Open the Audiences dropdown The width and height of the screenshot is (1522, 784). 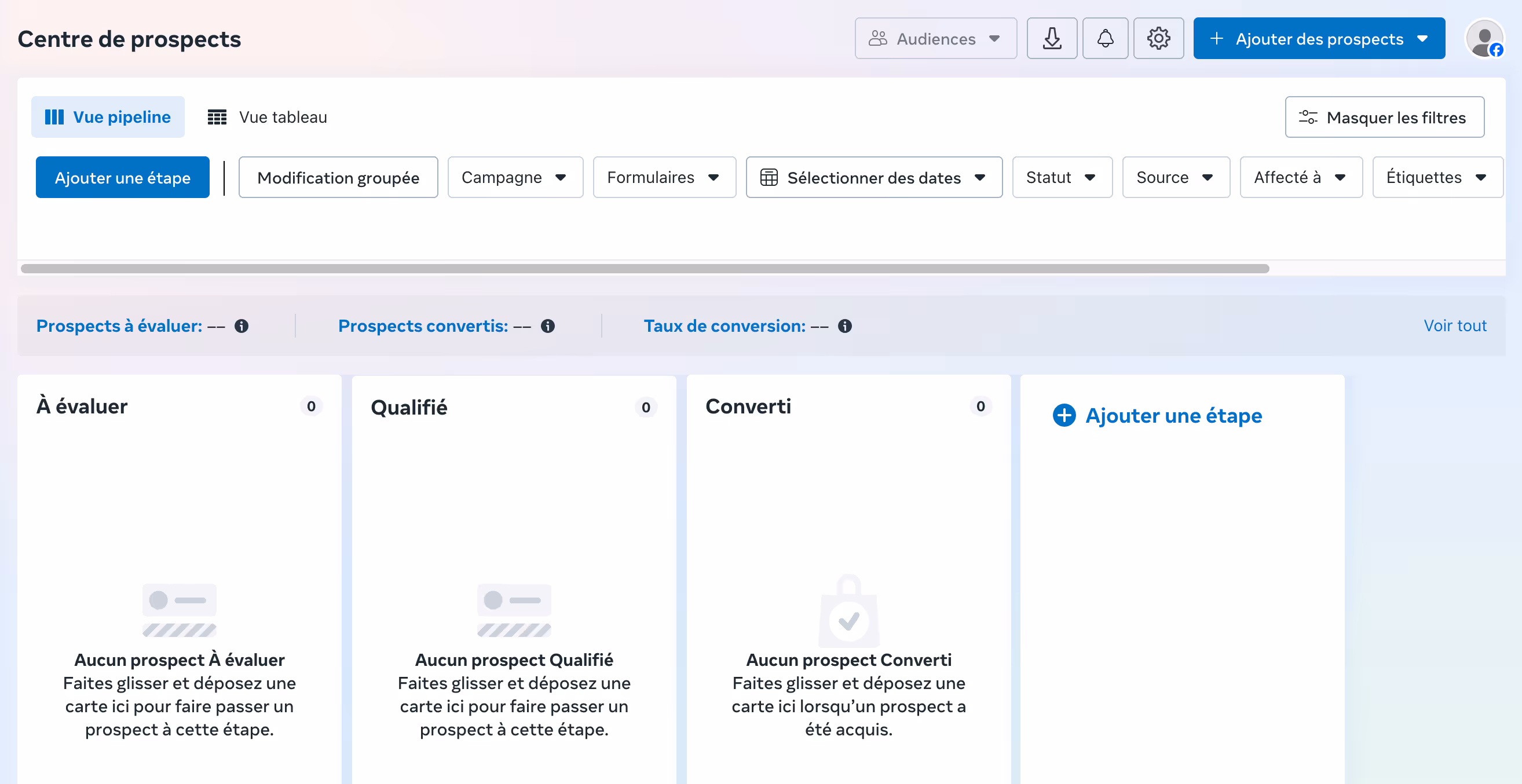[935, 38]
